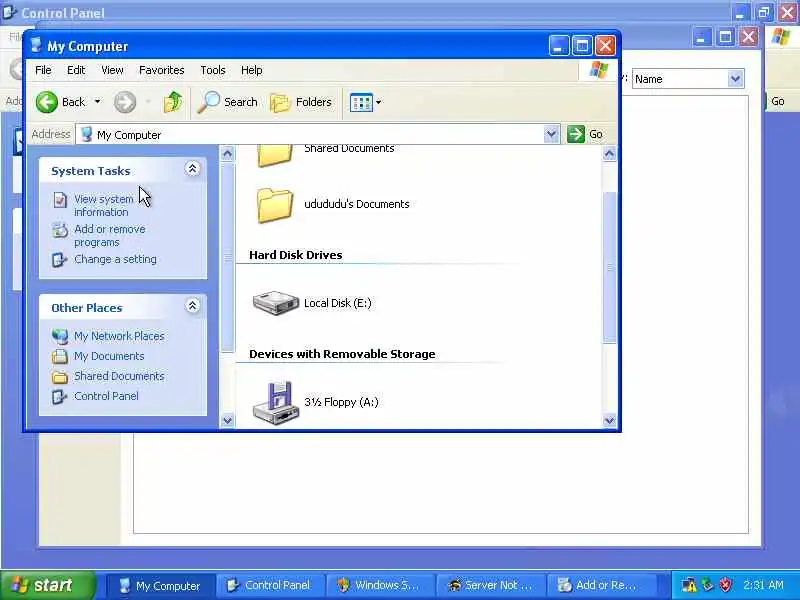Select the udududu's Documents folder

click(334, 205)
